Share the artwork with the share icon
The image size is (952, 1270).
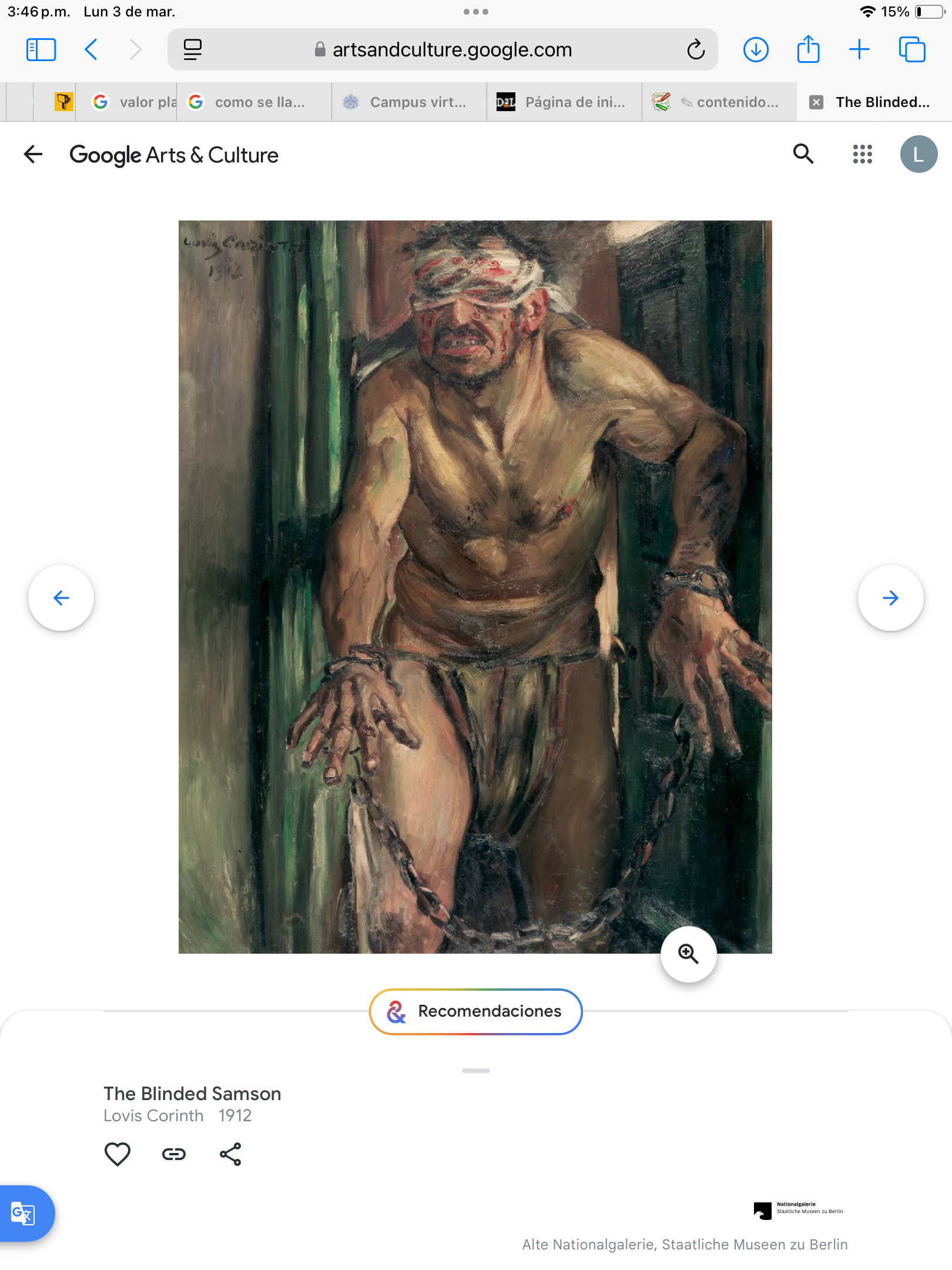point(230,1154)
